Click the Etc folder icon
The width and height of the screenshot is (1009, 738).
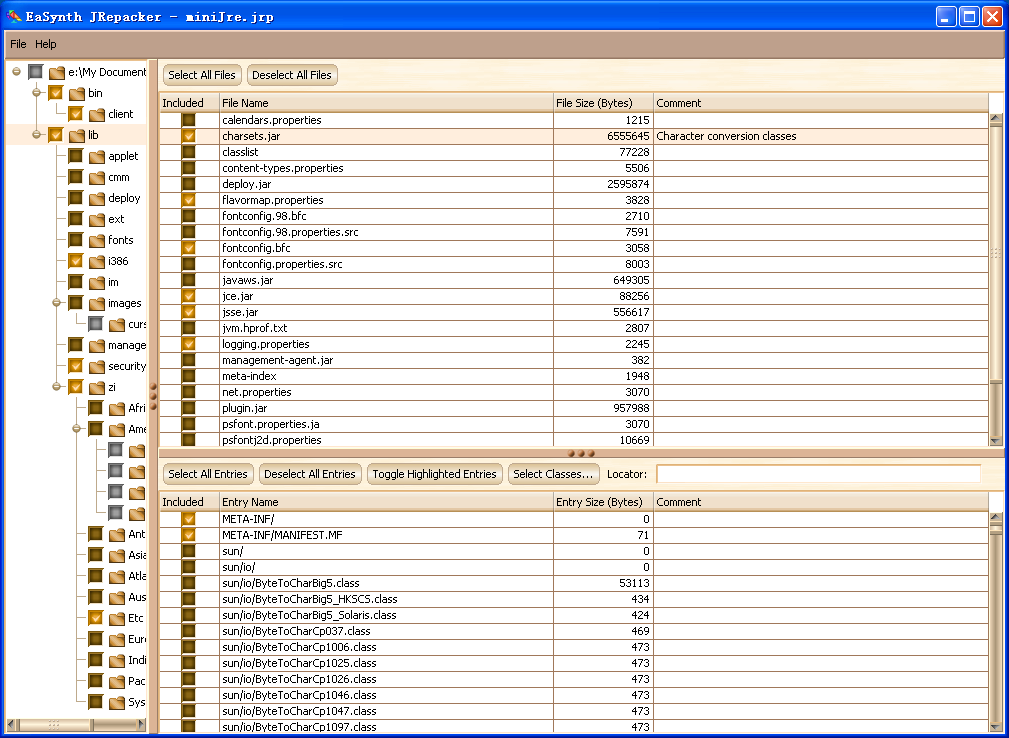[117, 618]
